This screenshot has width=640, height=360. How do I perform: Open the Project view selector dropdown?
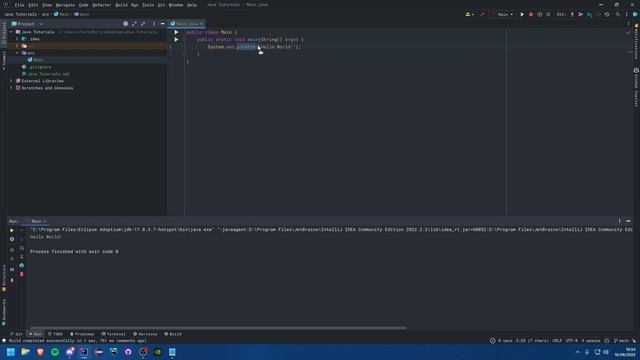click(27, 24)
